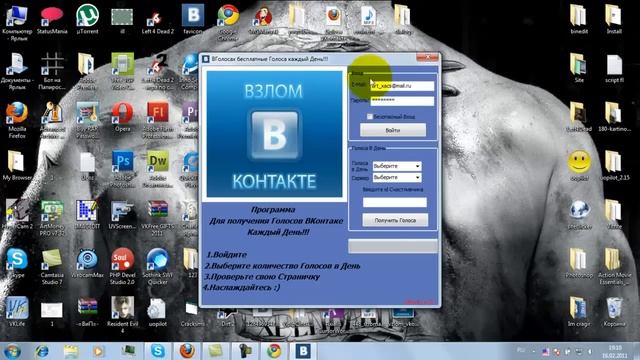Open the µTorrent desktop shortcut
This screenshot has height=360, width=640.
coord(87,19)
